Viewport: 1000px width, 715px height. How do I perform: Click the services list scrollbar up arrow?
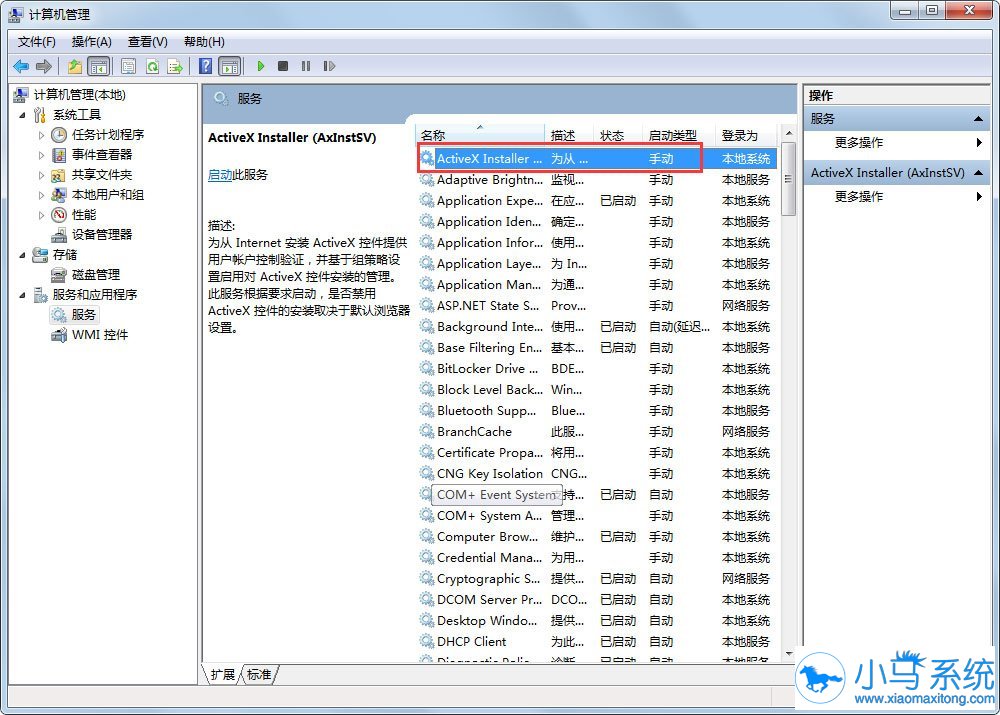pos(789,133)
